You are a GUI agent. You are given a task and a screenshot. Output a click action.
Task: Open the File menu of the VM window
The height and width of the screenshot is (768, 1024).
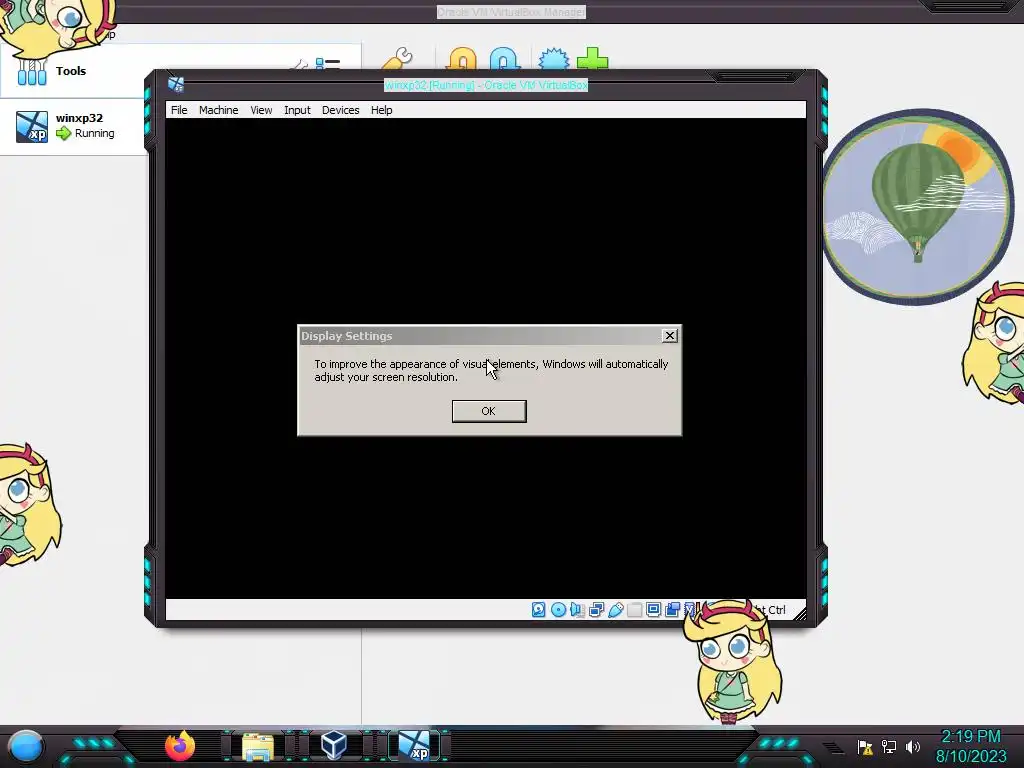coord(179,110)
